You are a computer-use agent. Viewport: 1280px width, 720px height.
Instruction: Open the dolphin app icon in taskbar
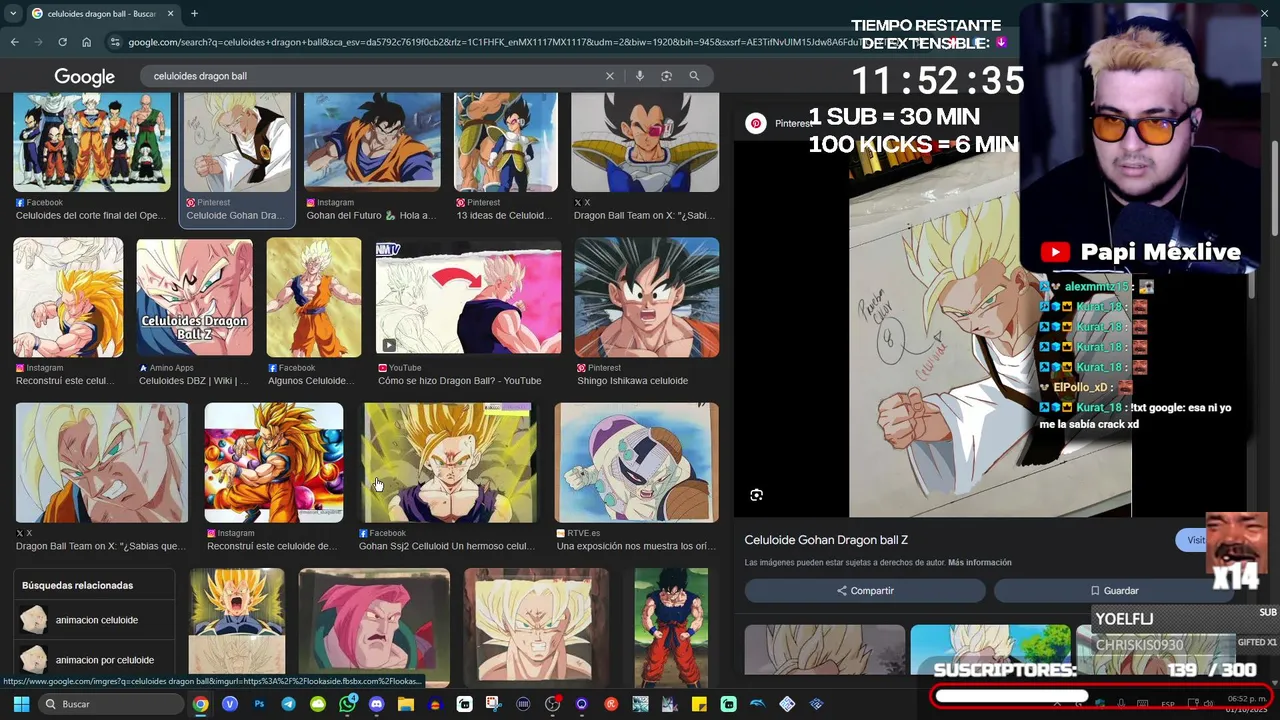tap(758, 704)
